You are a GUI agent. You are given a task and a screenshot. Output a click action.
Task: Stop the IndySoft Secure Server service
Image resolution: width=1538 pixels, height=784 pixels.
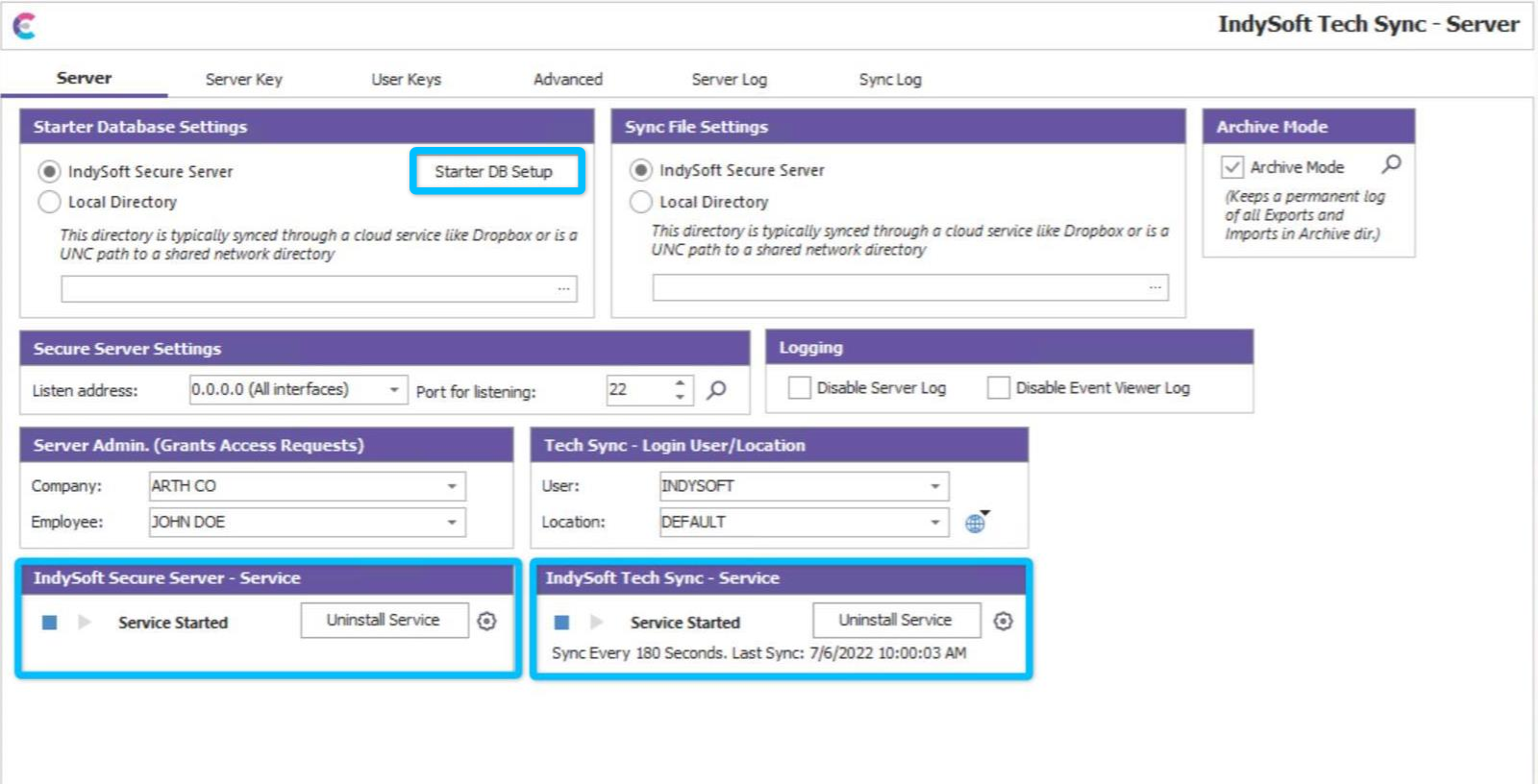pos(50,623)
